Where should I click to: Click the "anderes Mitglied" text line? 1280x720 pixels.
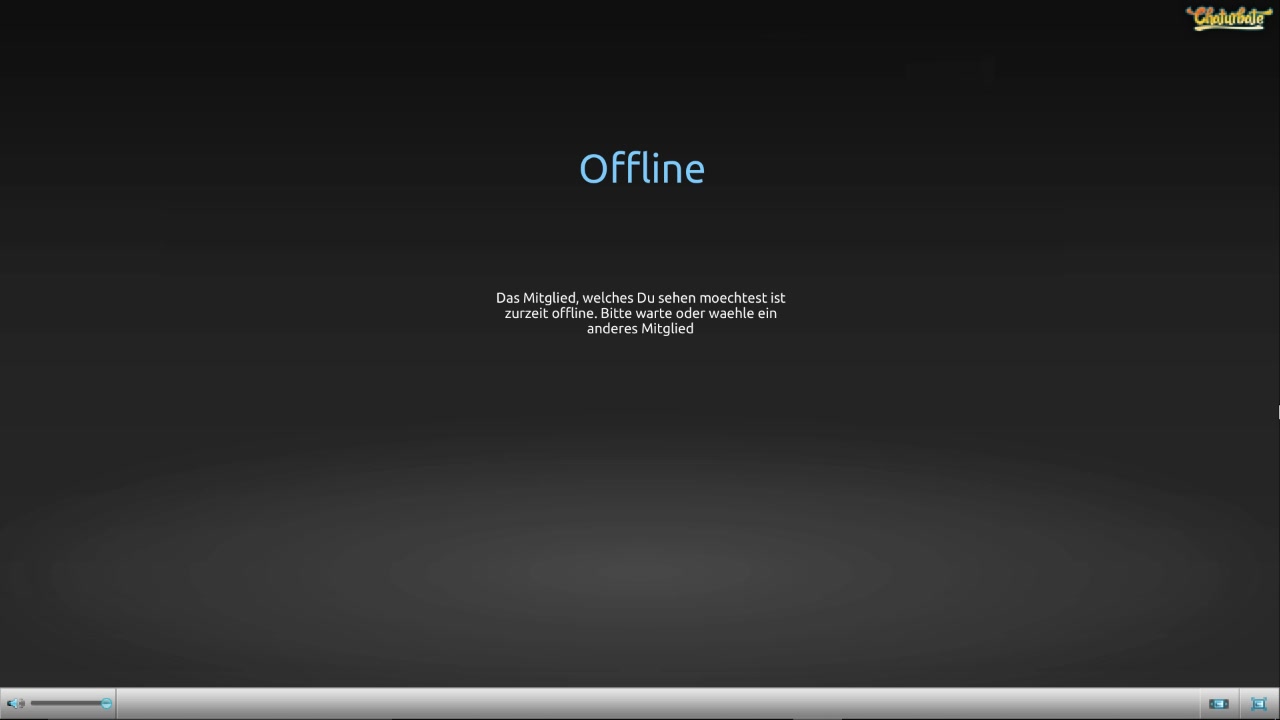tap(640, 328)
